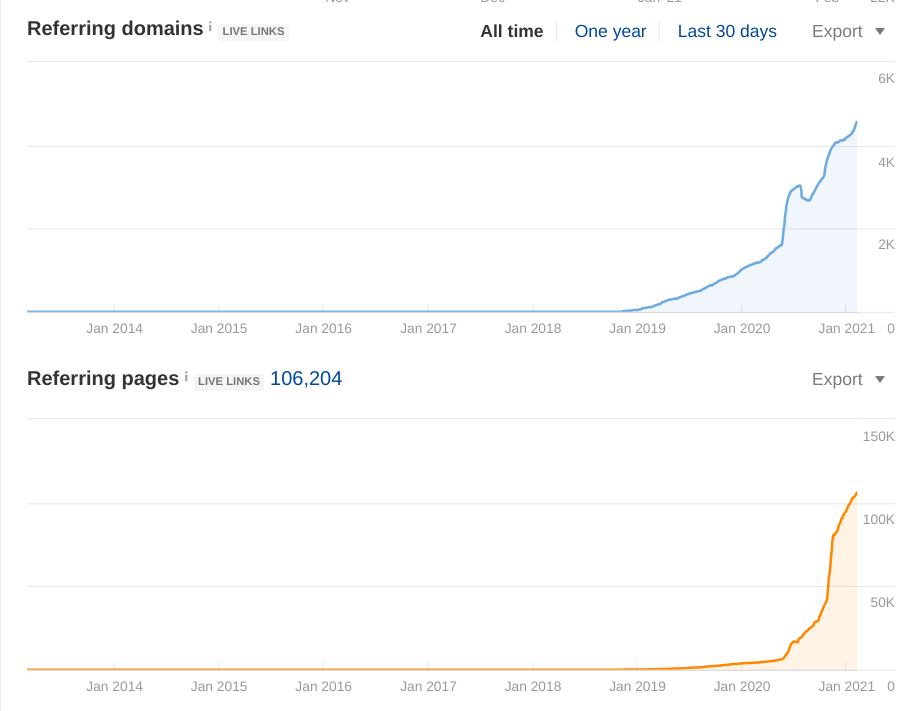The image size is (918, 711).
Task: Click Jan 2020 label on Referring domains chart
Action: tap(742, 329)
